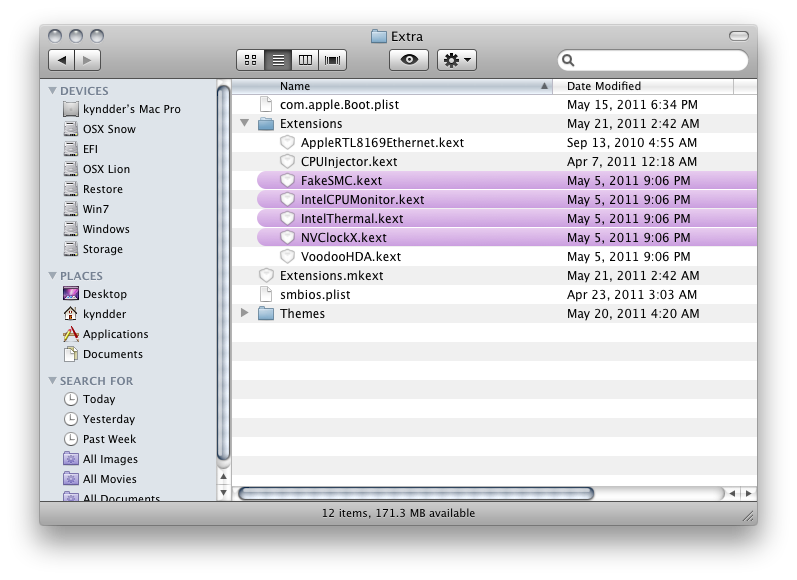The width and height of the screenshot is (797, 580).
Task: Open the Documents sidebar icon
Action: coord(71,354)
